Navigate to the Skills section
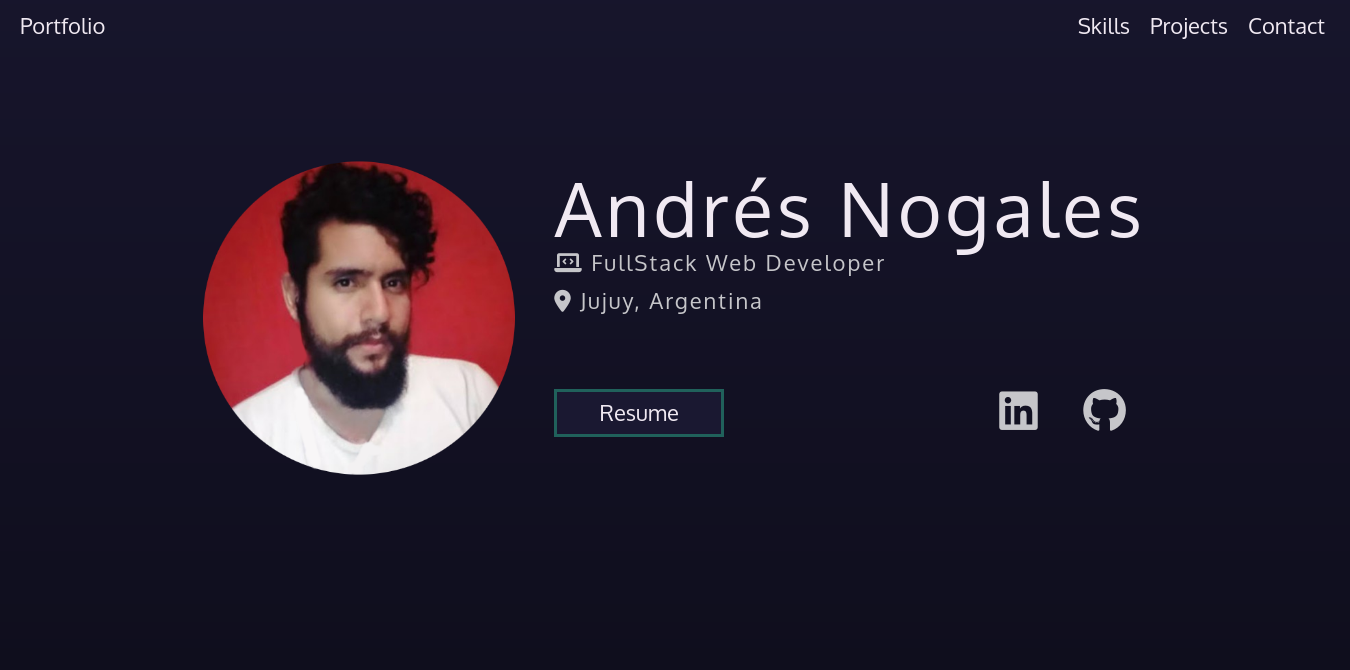The image size is (1350, 670). click(1103, 27)
